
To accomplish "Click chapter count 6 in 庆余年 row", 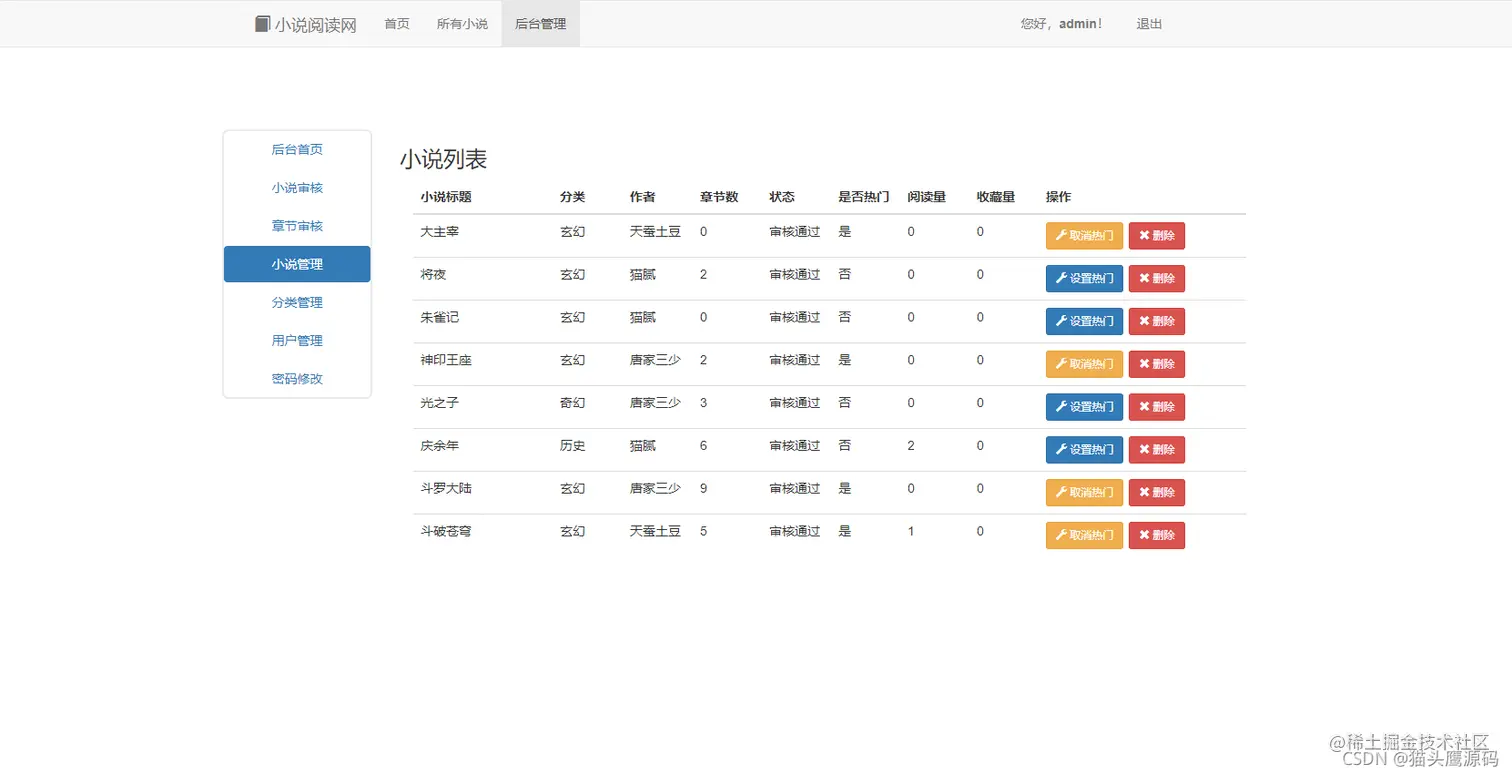I will coord(704,446).
